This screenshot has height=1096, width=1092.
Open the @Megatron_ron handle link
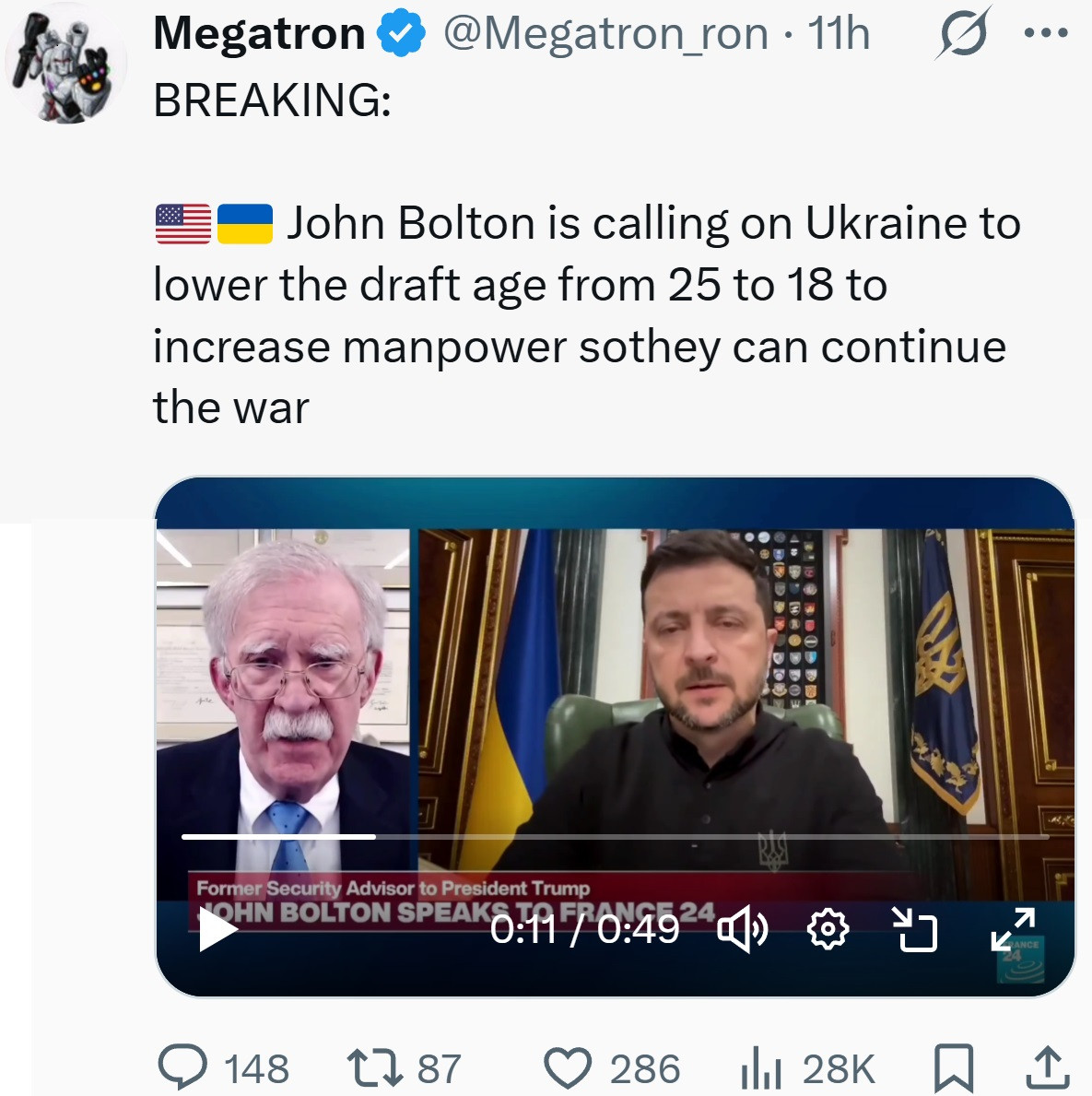[605, 34]
